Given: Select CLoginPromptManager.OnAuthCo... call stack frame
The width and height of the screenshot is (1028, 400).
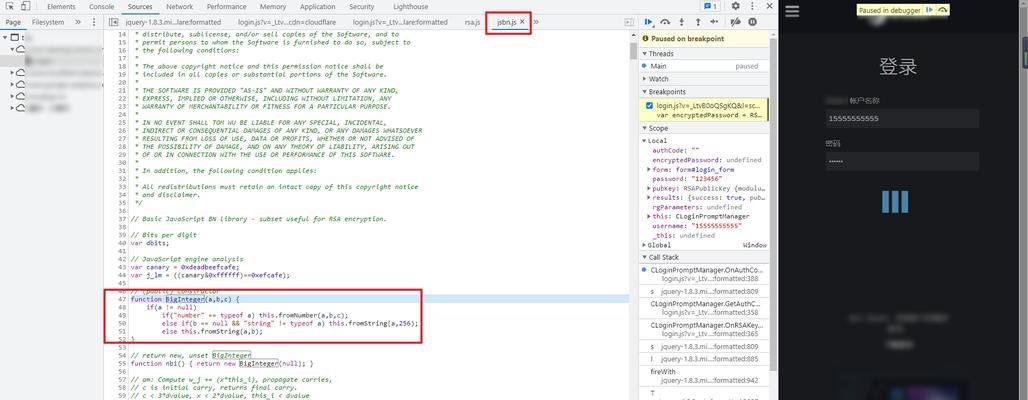Looking at the screenshot, I should (704, 274).
